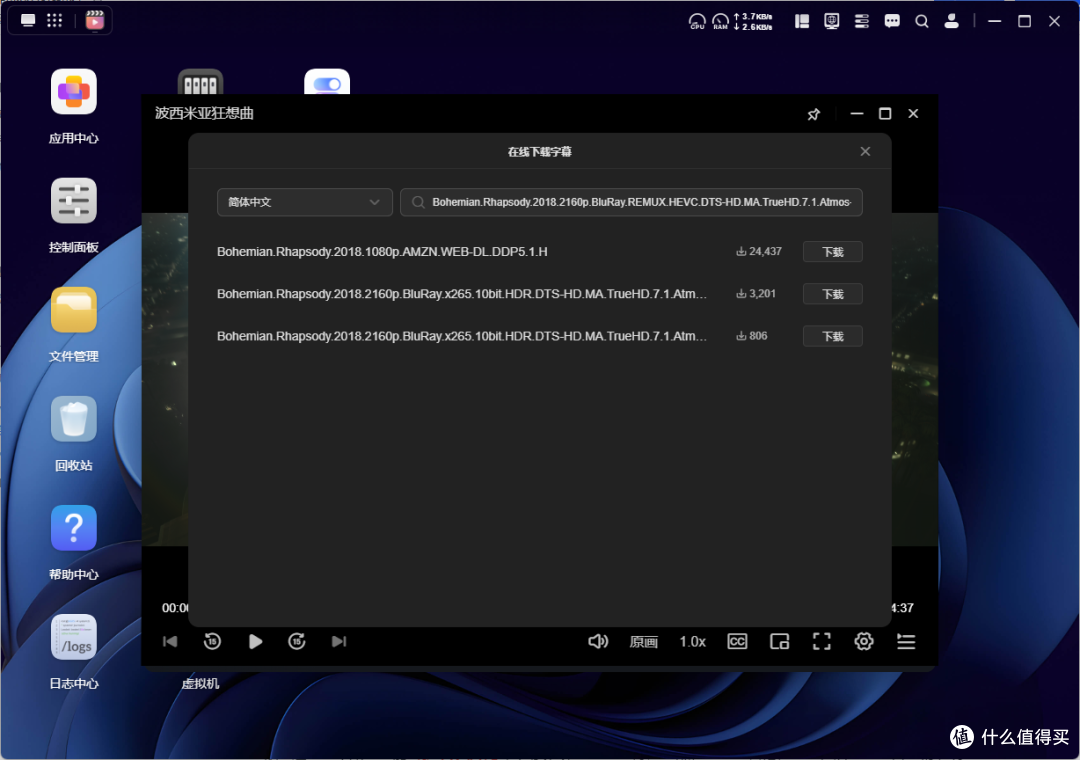Play the video
Image resolution: width=1080 pixels, height=760 pixels.
tap(255, 641)
